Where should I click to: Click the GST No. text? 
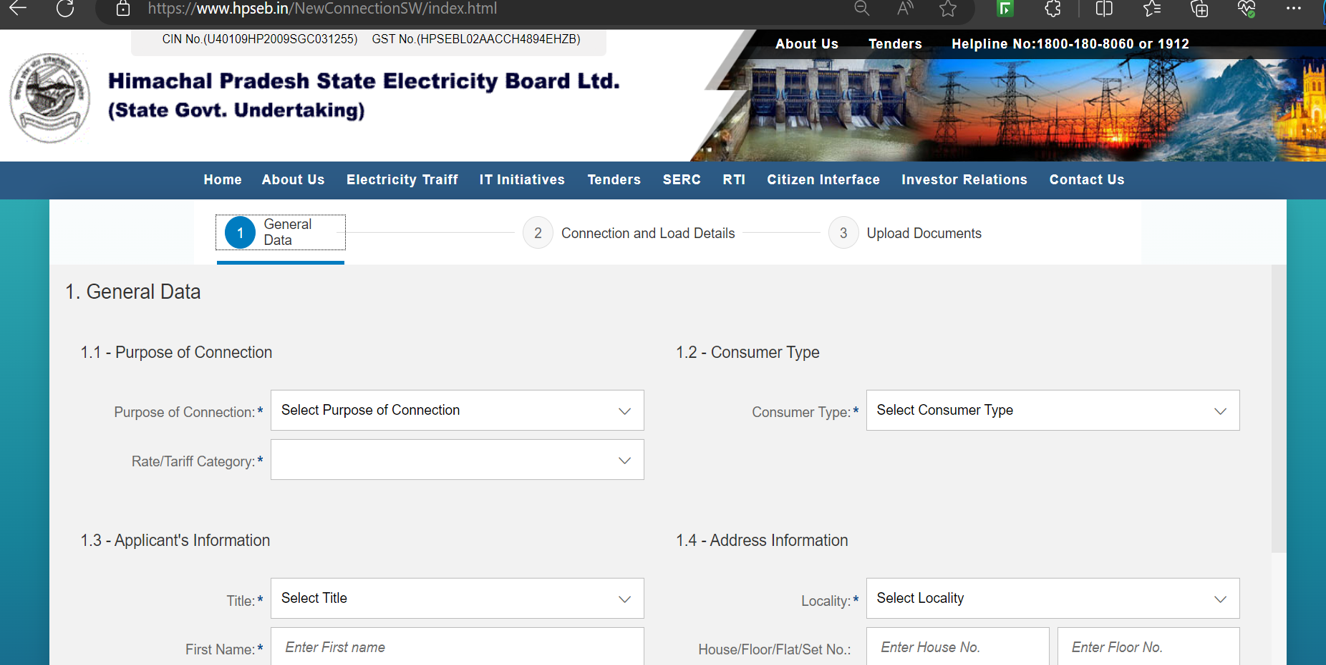click(476, 40)
